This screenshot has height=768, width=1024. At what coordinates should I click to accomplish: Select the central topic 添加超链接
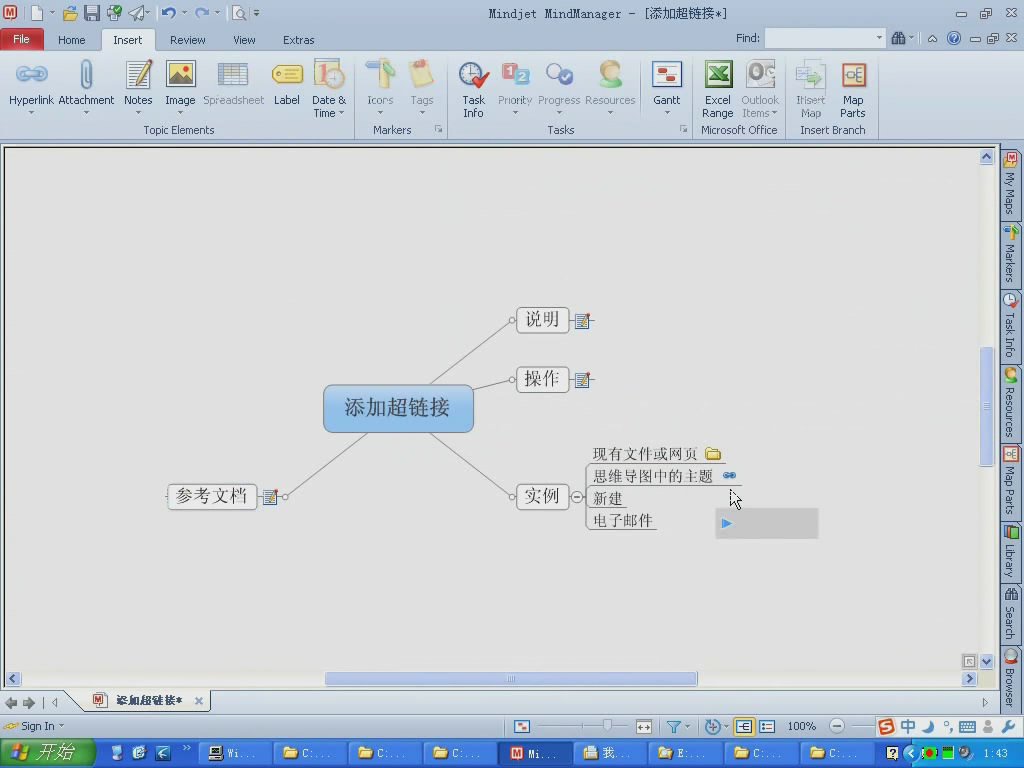coord(398,408)
